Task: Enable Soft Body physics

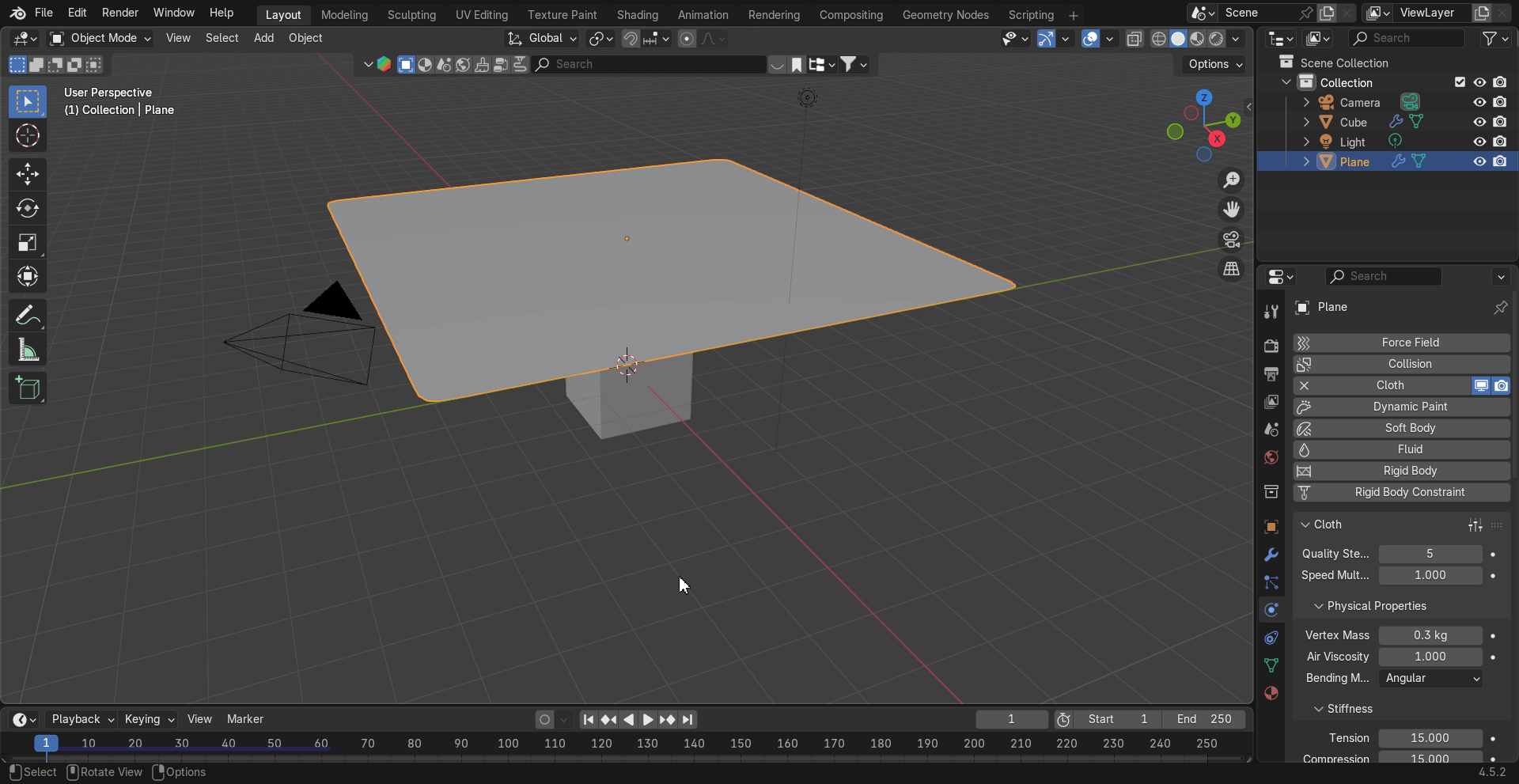Action: (x=1402, y=428)
